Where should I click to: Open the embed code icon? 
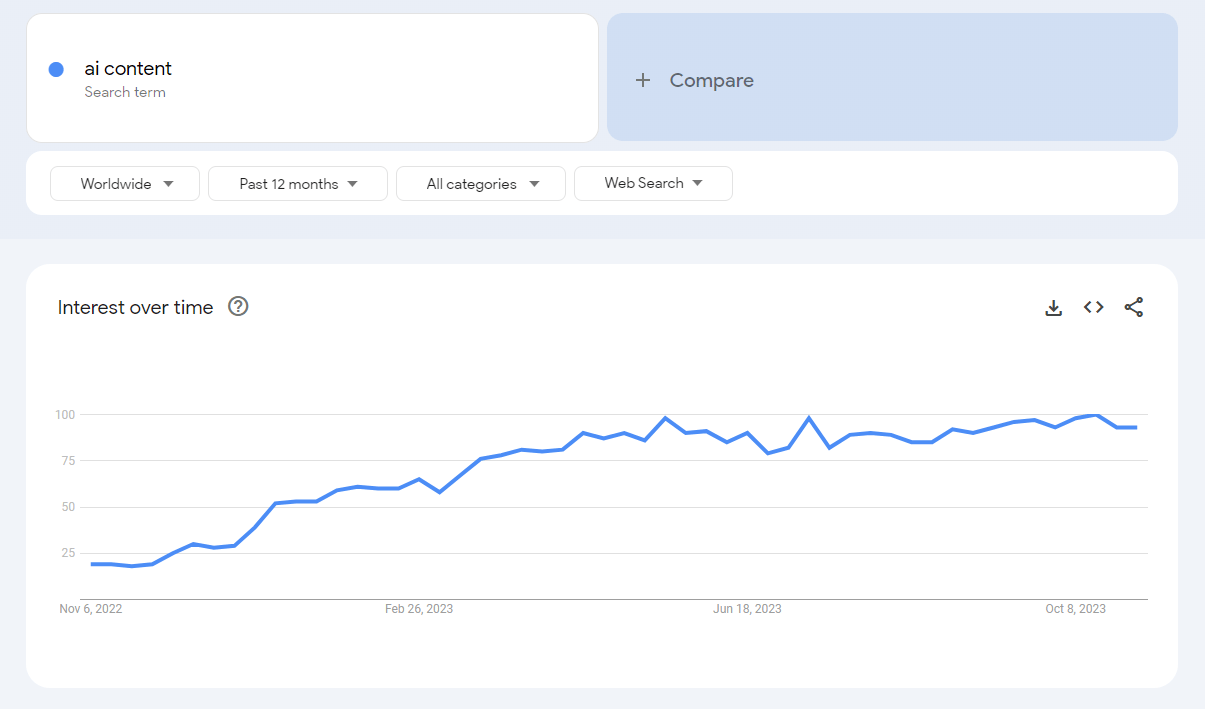click(x=1093, y=308)
